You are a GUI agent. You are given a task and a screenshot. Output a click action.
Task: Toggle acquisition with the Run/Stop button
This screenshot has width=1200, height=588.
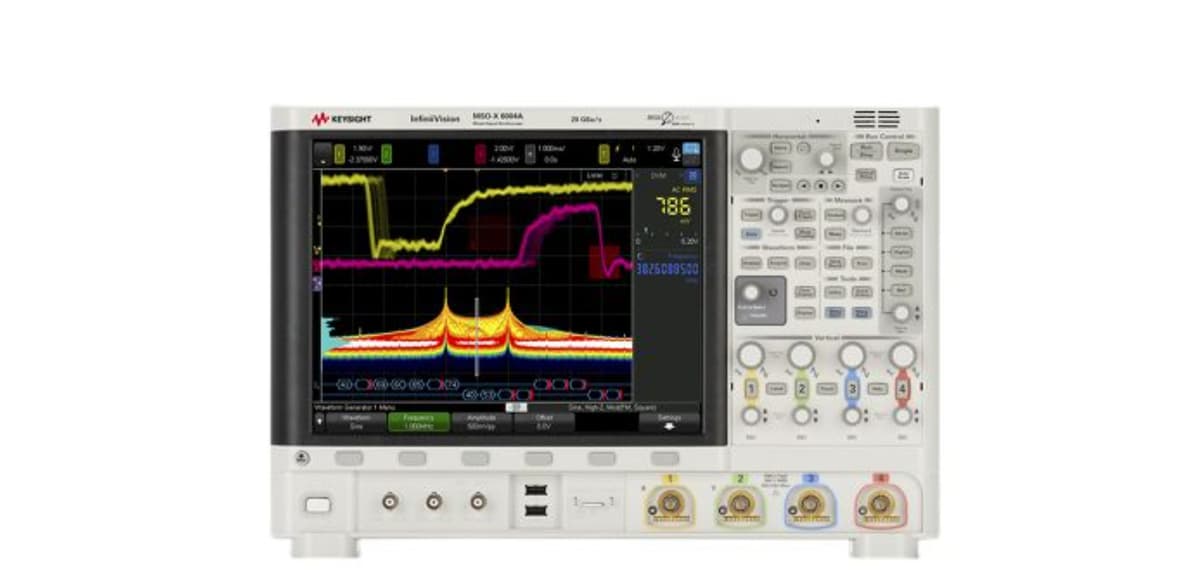click(866, 150)
